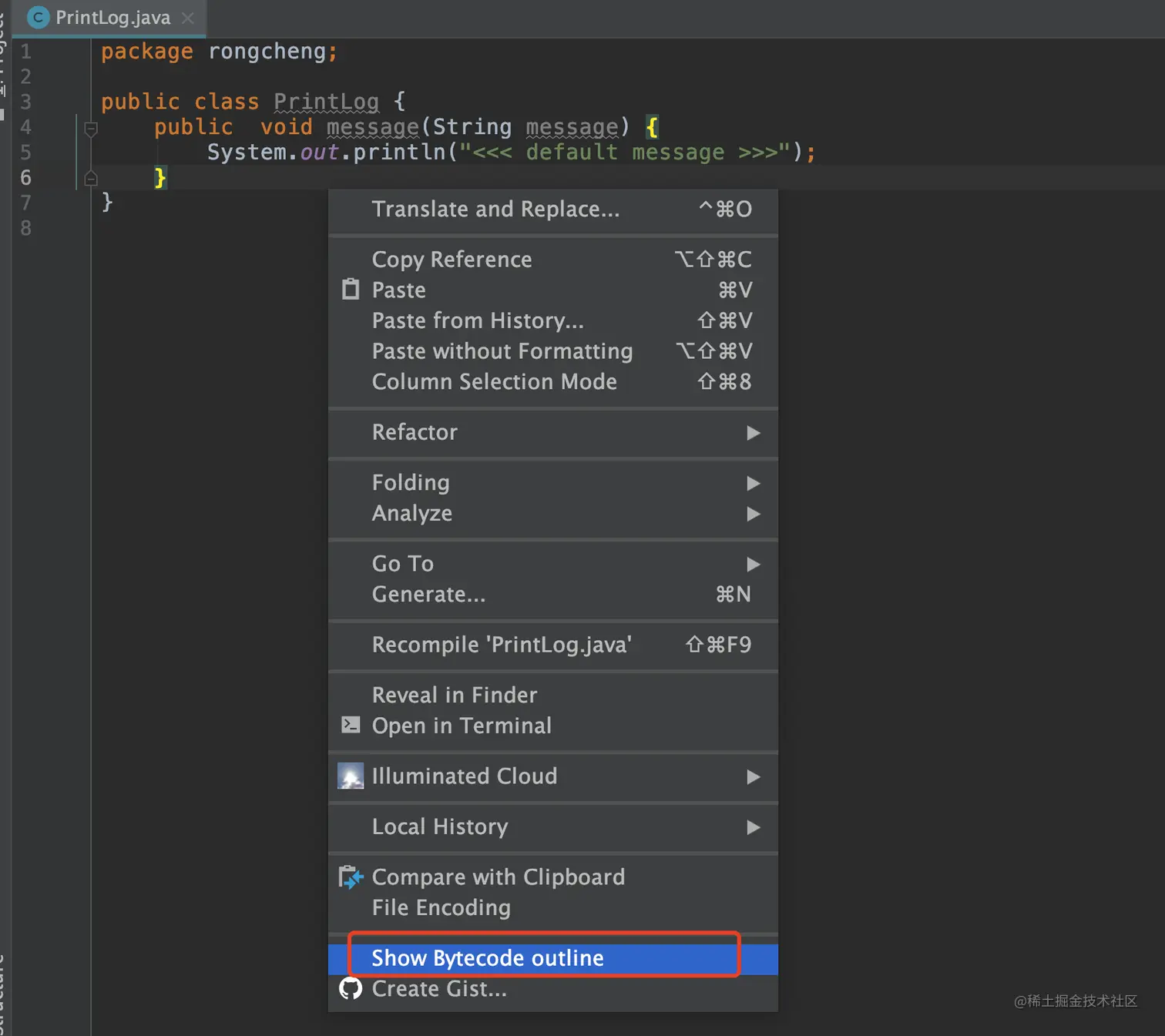Expand the Folding submenu arrow

click(x=753, y=483)
